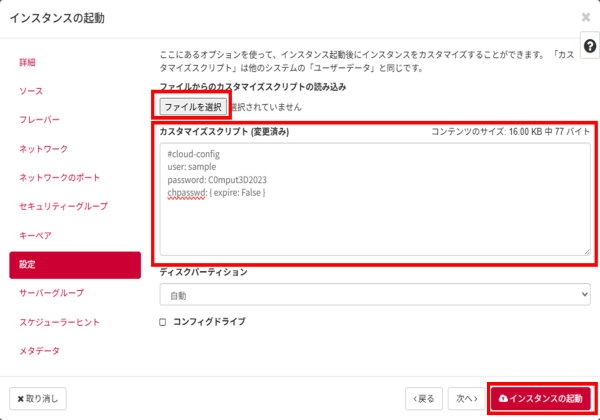Enable the コンフィグドライブ checkbox
This screenshot has height=420, width=600.
(163, 322)
